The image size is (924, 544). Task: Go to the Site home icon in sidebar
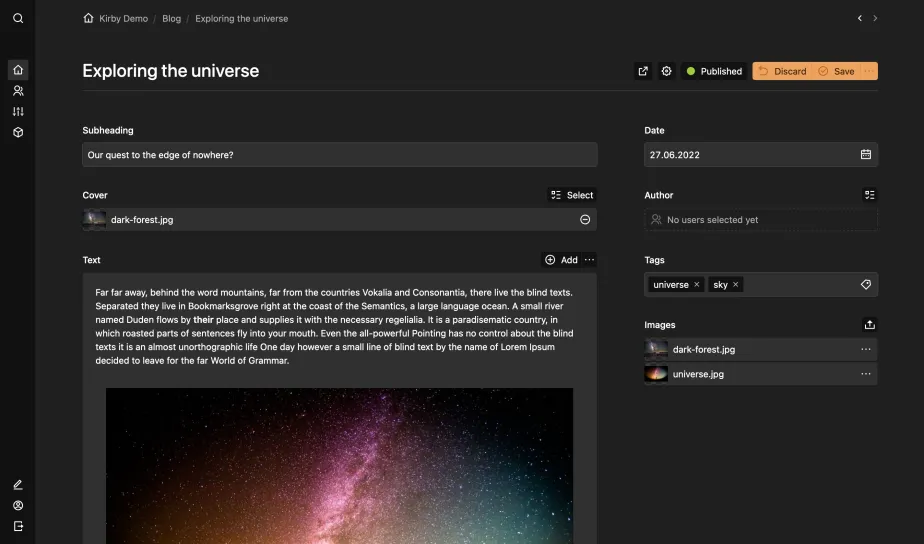(18, 70)
